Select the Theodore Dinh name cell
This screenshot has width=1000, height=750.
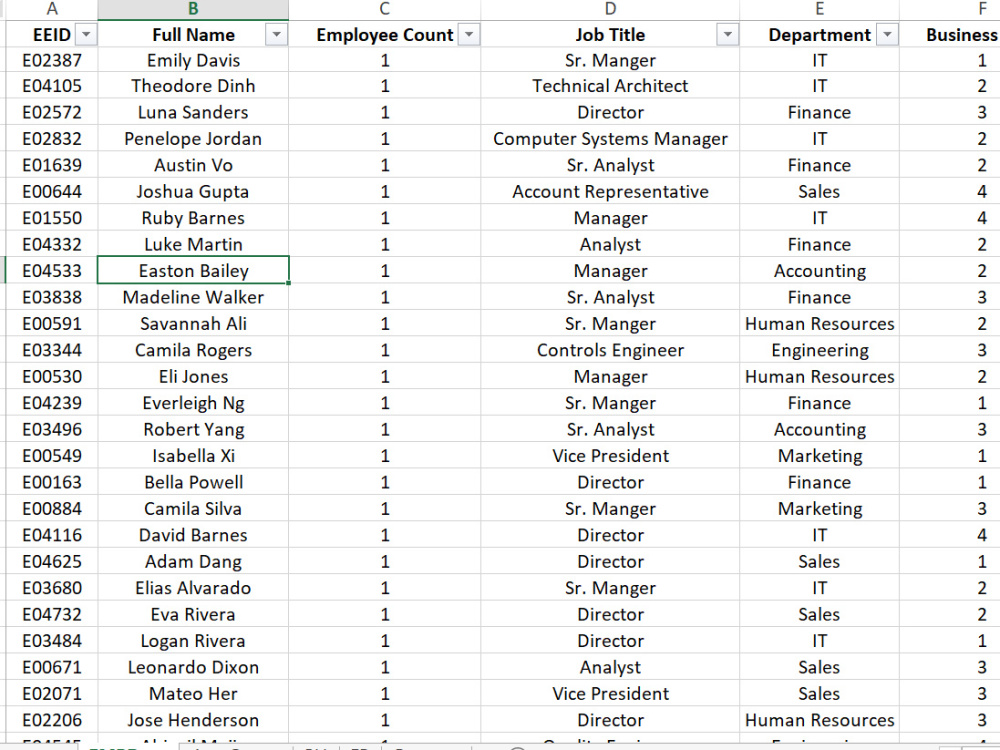coord(193,85)
